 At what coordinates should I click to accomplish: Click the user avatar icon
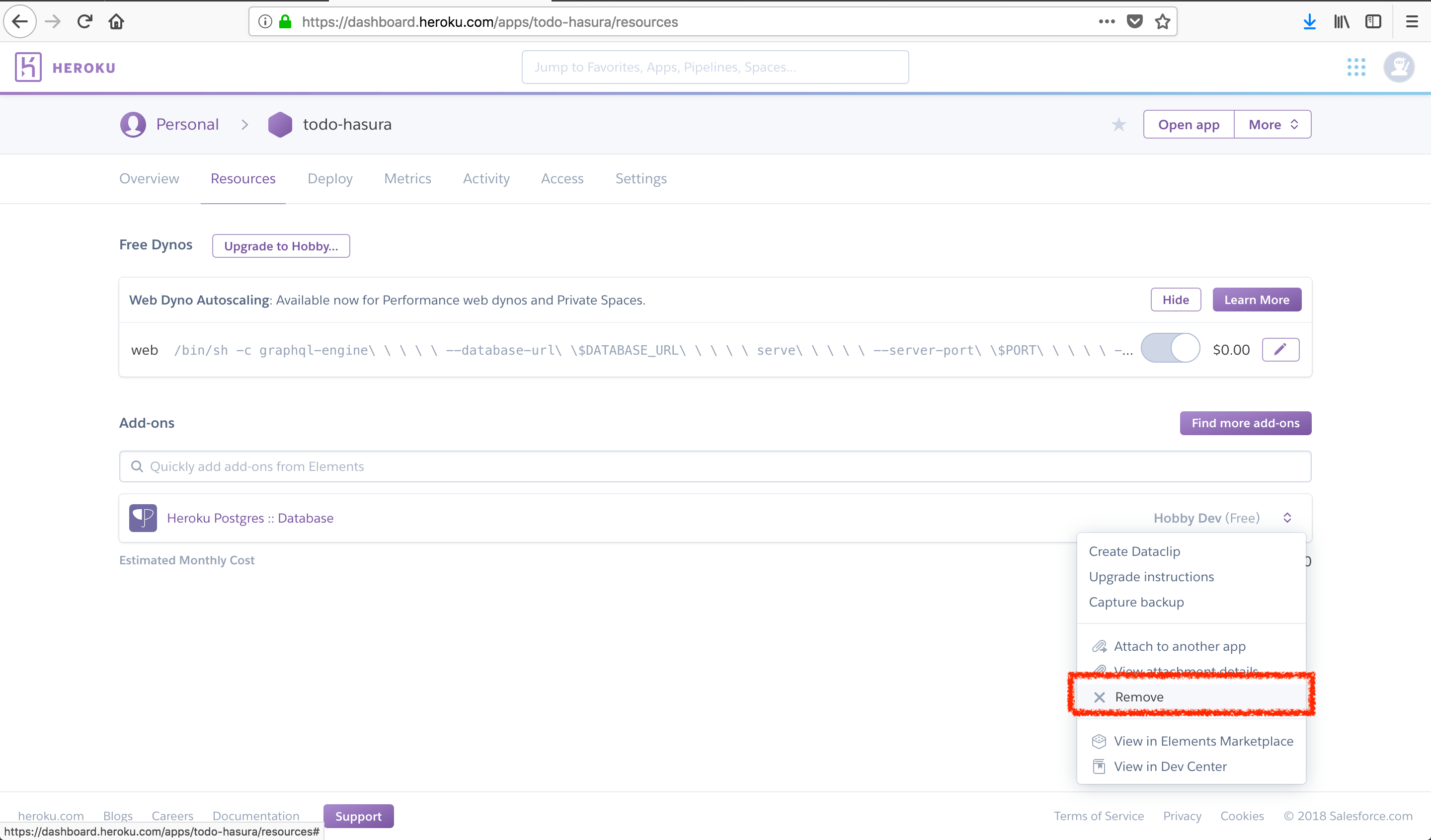coord(1399,68)
